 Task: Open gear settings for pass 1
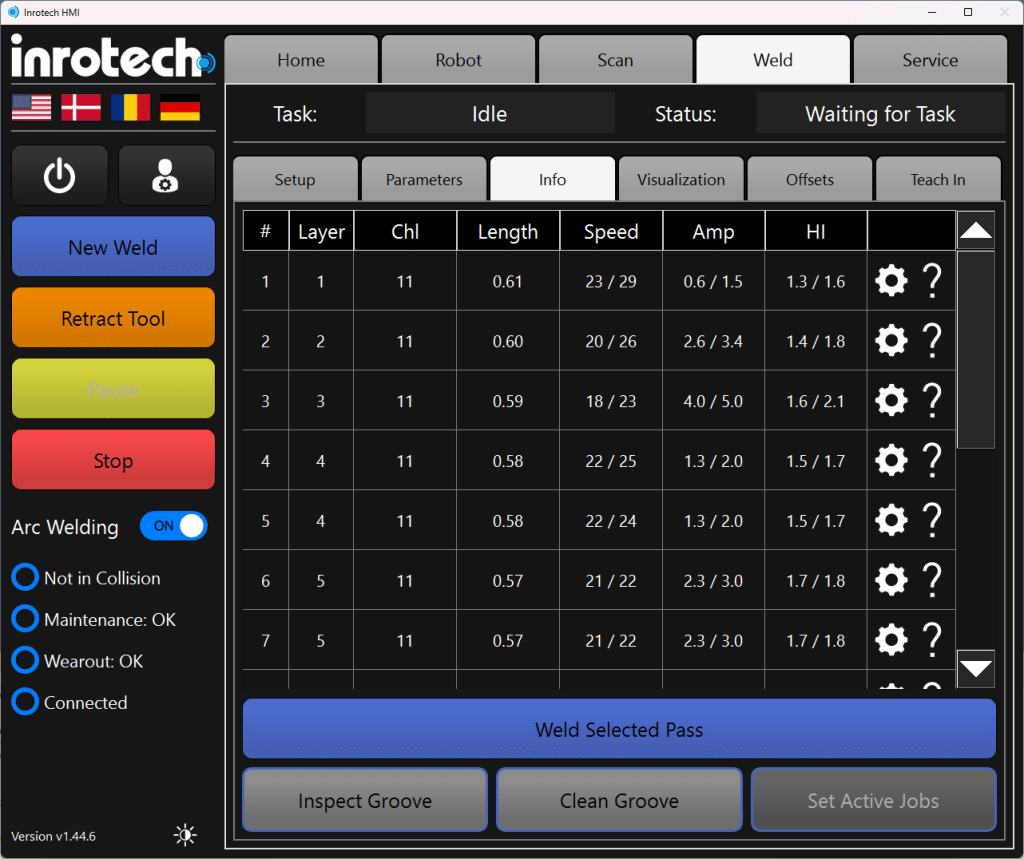click(891, 281)
